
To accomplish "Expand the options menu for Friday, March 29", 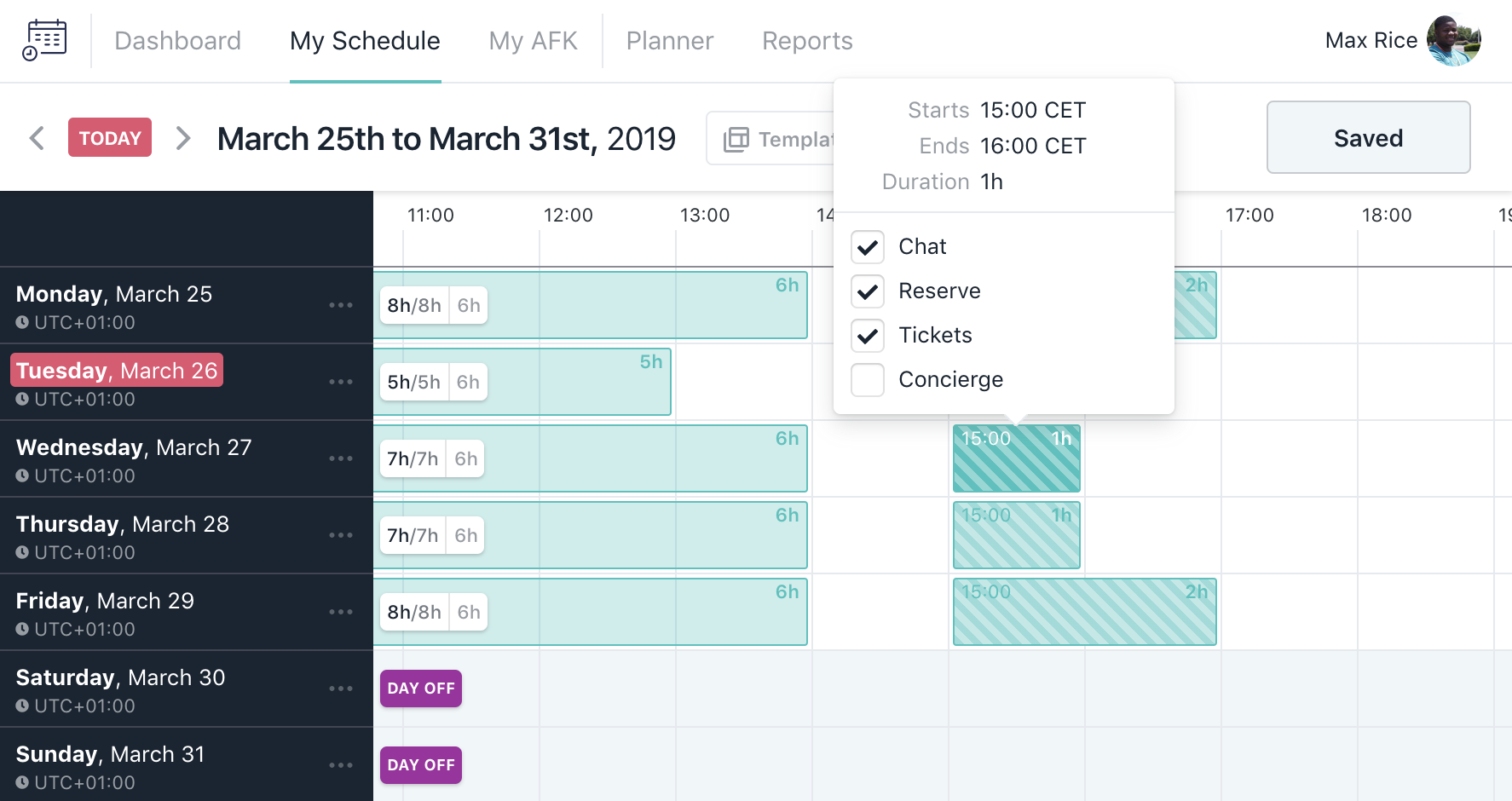I will coord(341,612).
